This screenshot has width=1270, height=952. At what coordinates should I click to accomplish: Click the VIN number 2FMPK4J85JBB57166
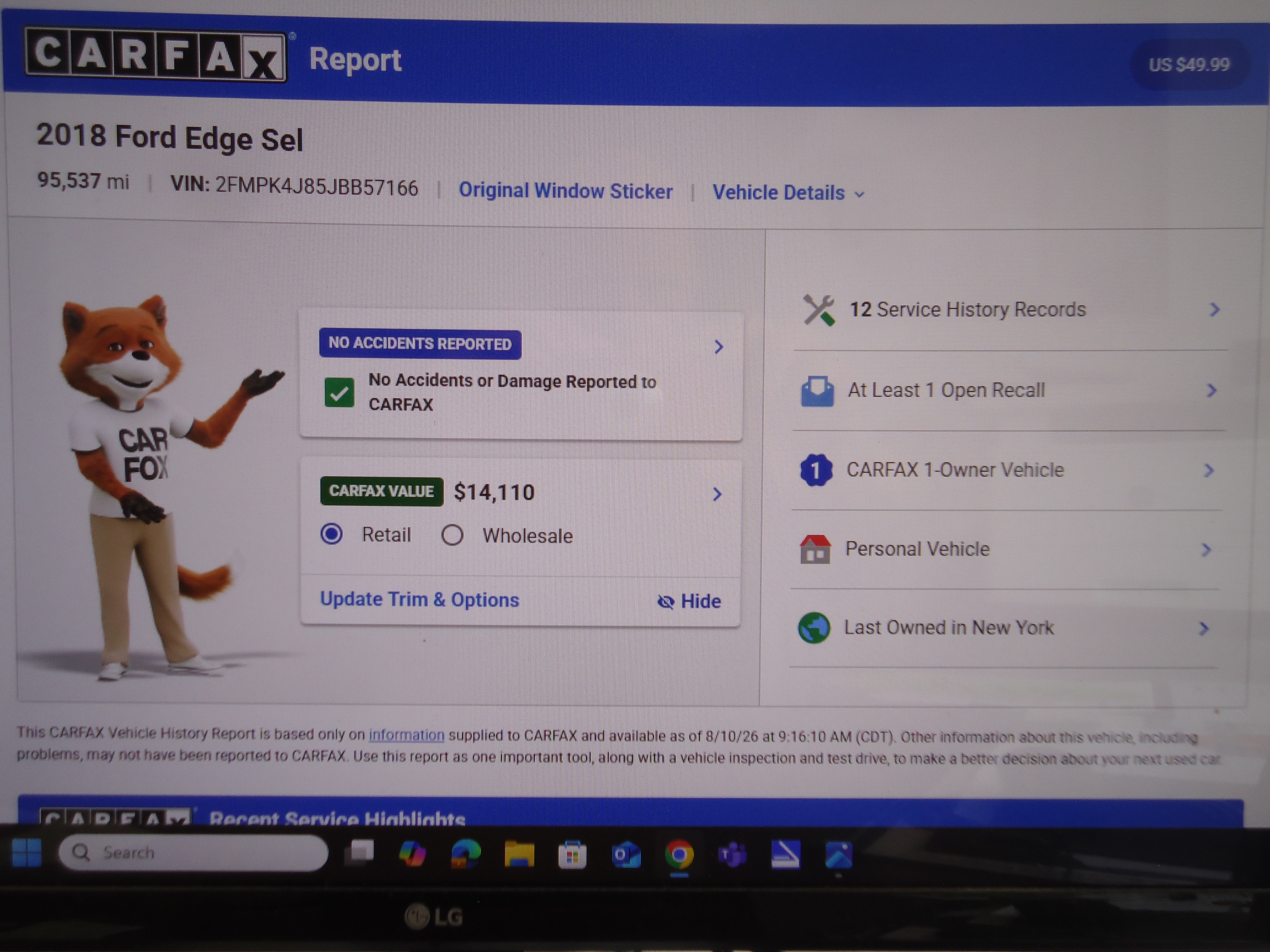point(317,187)
